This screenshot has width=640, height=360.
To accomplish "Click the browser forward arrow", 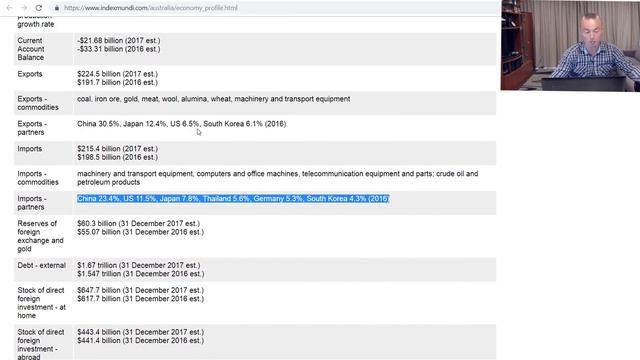I will coord(24,8).
